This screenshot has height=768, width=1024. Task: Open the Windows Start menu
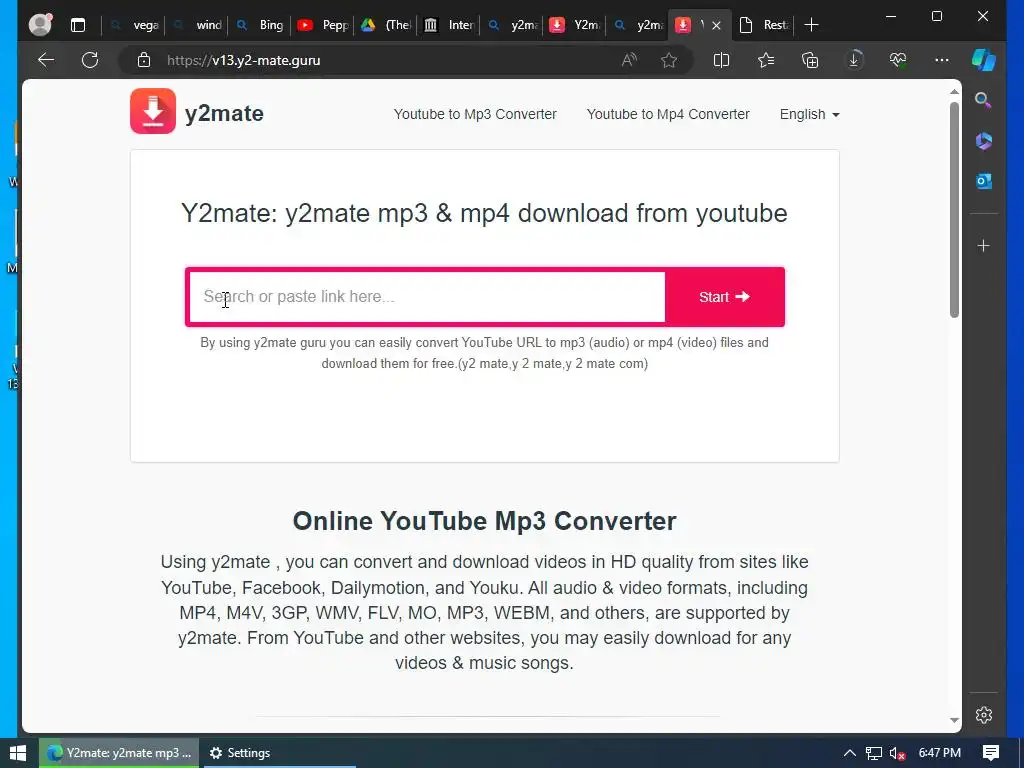[18, 753]
